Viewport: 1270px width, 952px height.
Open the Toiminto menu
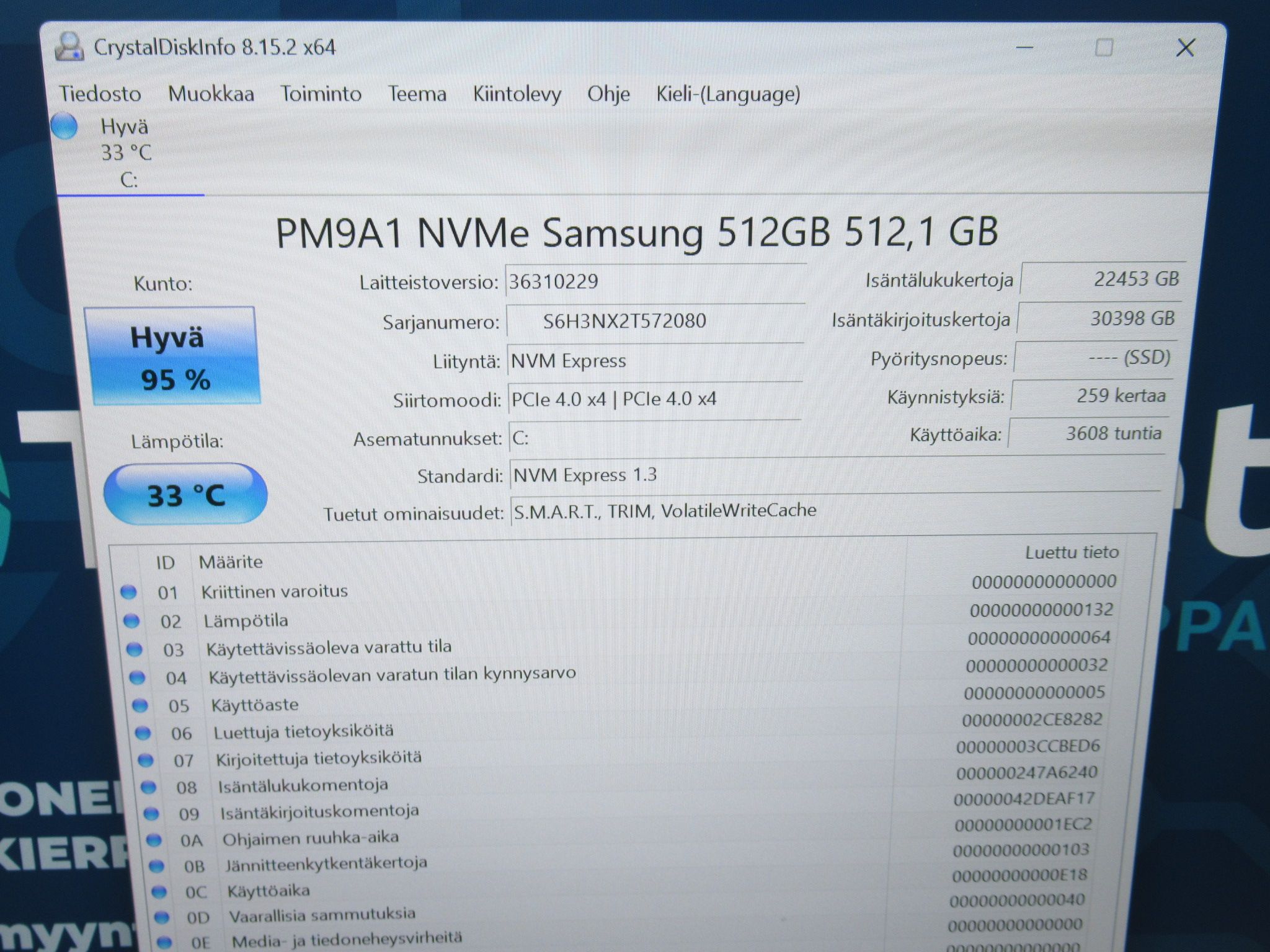321,94
